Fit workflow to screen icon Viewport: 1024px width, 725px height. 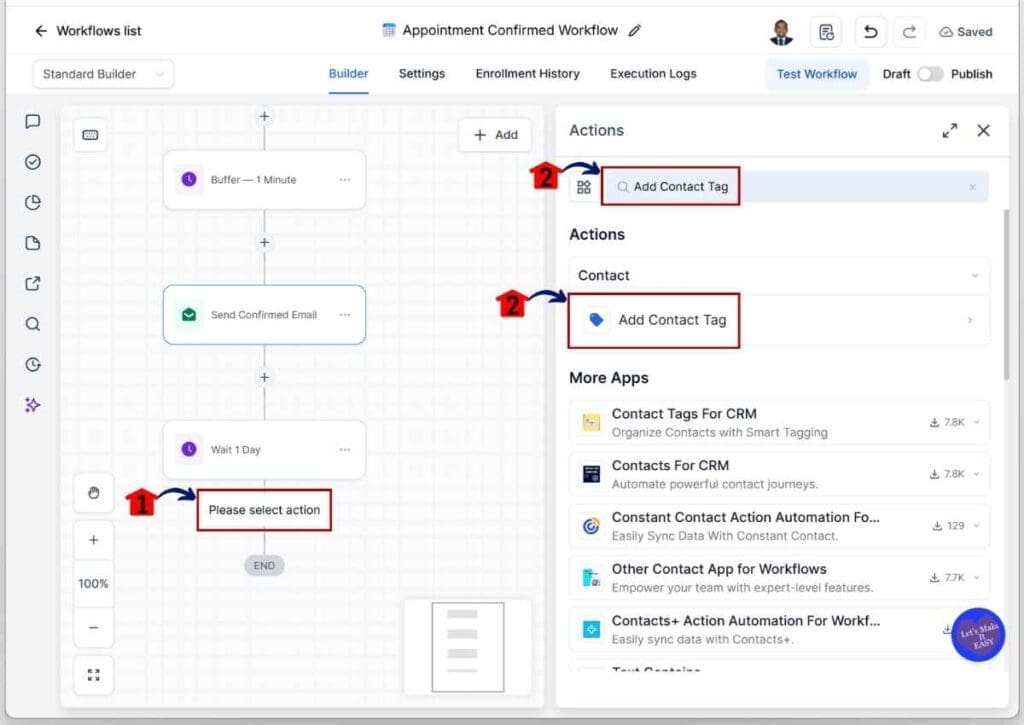pyautogui.click(x=93, y=675)
